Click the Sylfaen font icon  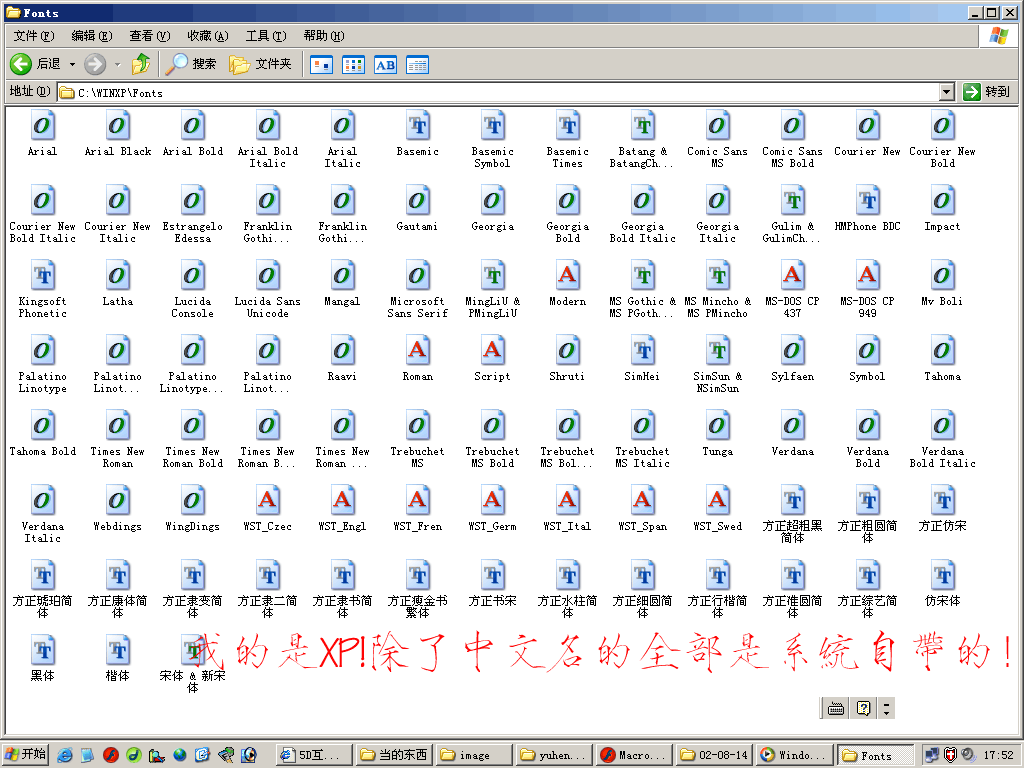point(792,350)
